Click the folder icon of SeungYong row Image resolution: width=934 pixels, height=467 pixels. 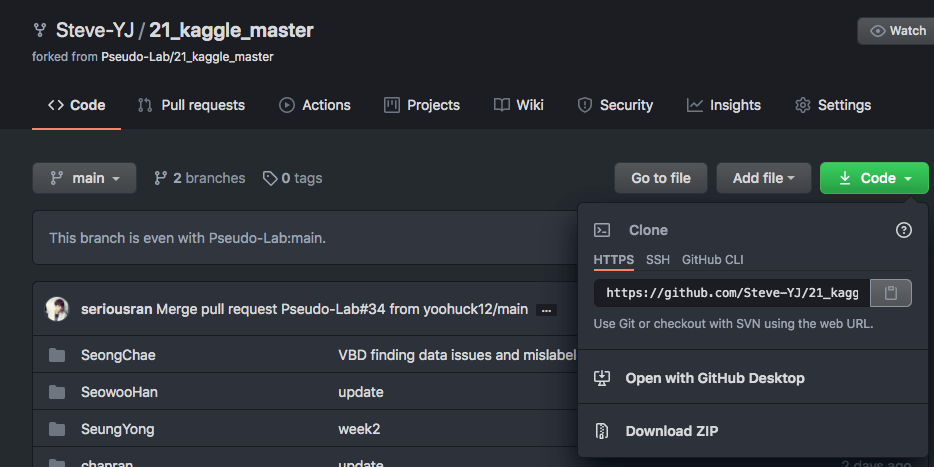[x=57, y=429]
